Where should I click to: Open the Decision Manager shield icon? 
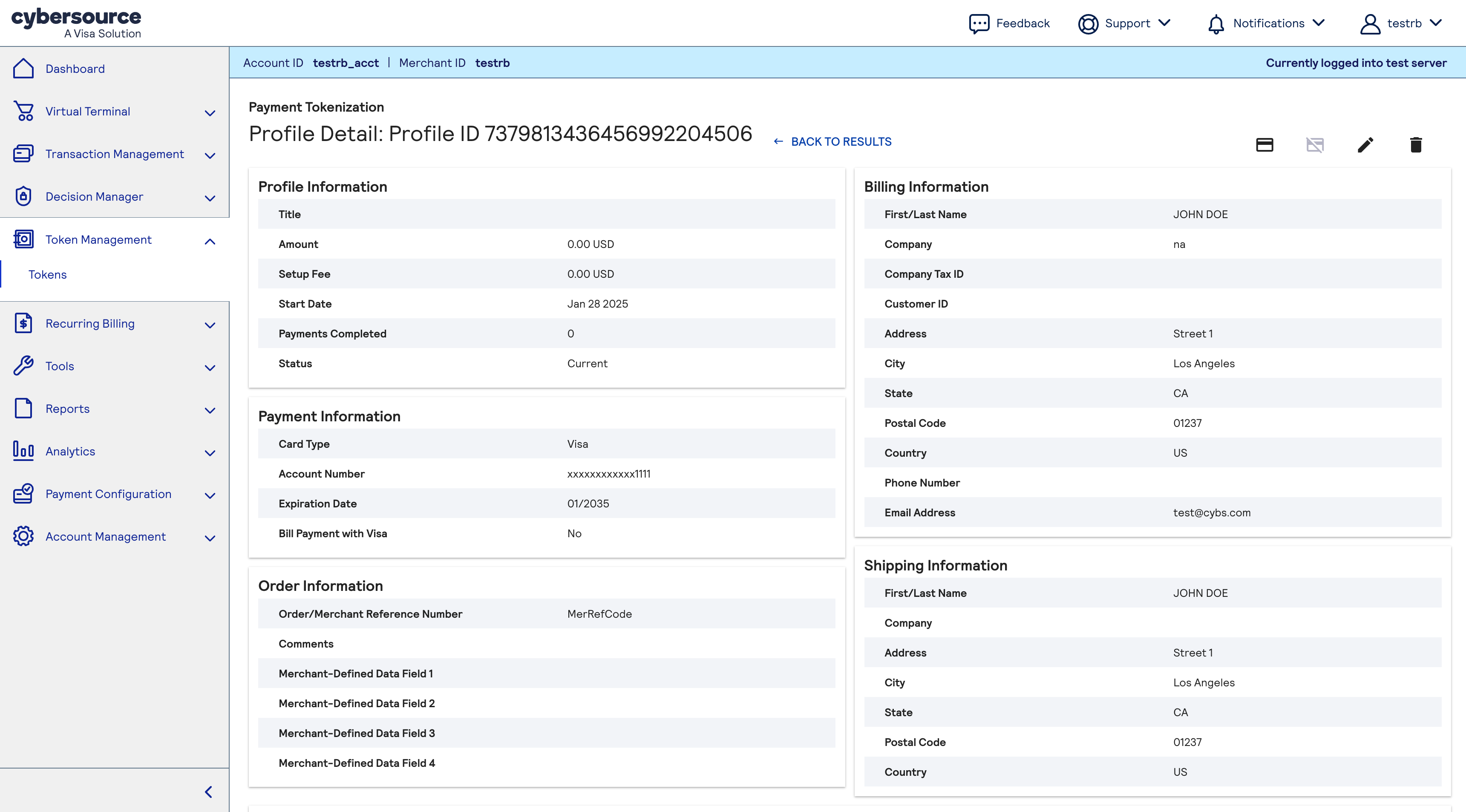tap(23, 196)
